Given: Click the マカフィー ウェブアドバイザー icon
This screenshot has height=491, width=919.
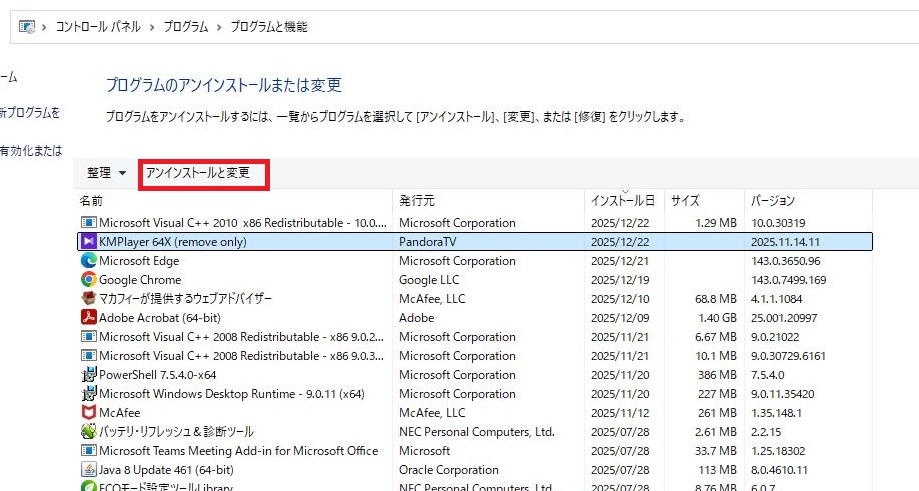Looking at the screenshot, I should pos(88,299).
